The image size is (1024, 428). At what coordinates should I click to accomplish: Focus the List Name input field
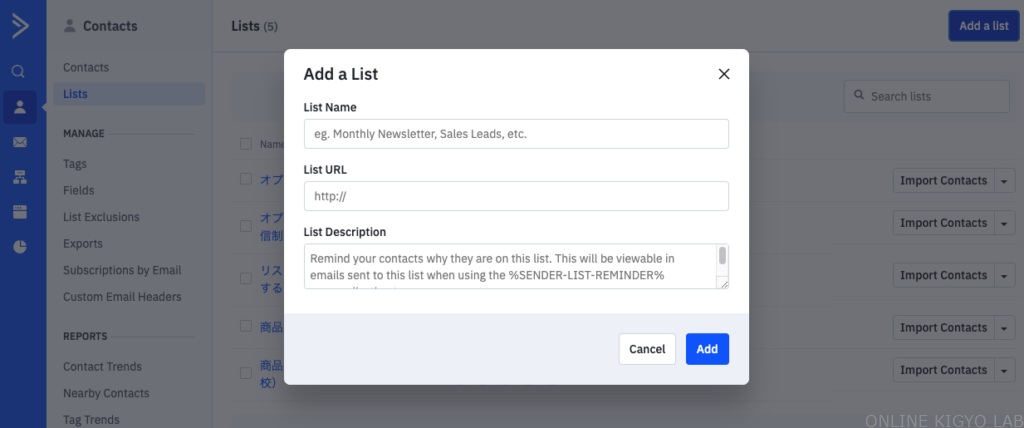[x=516, y=134]
